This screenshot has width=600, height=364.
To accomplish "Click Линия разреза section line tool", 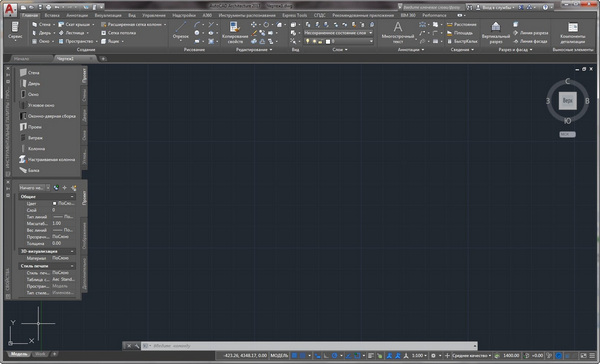I will 530,33.
